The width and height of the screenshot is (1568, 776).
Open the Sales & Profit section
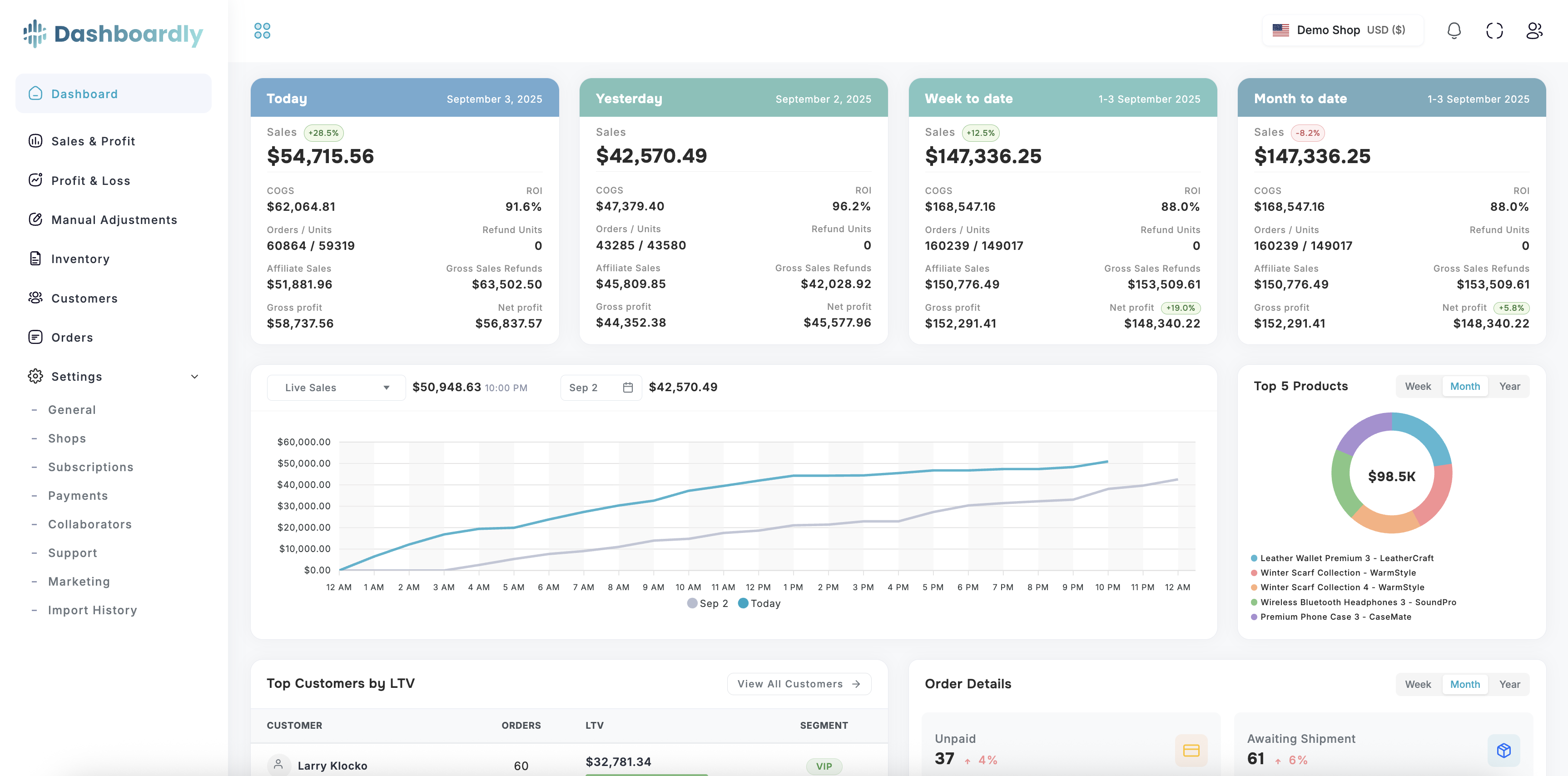(93, 140)
